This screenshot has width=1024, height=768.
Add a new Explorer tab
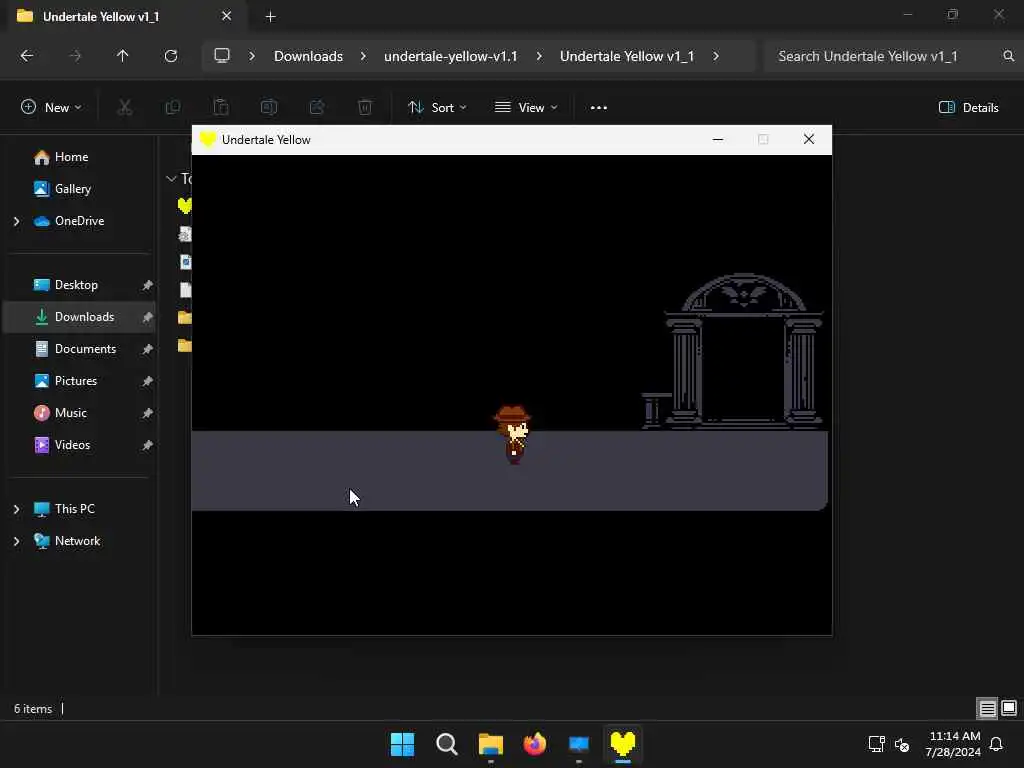(270, 17)
